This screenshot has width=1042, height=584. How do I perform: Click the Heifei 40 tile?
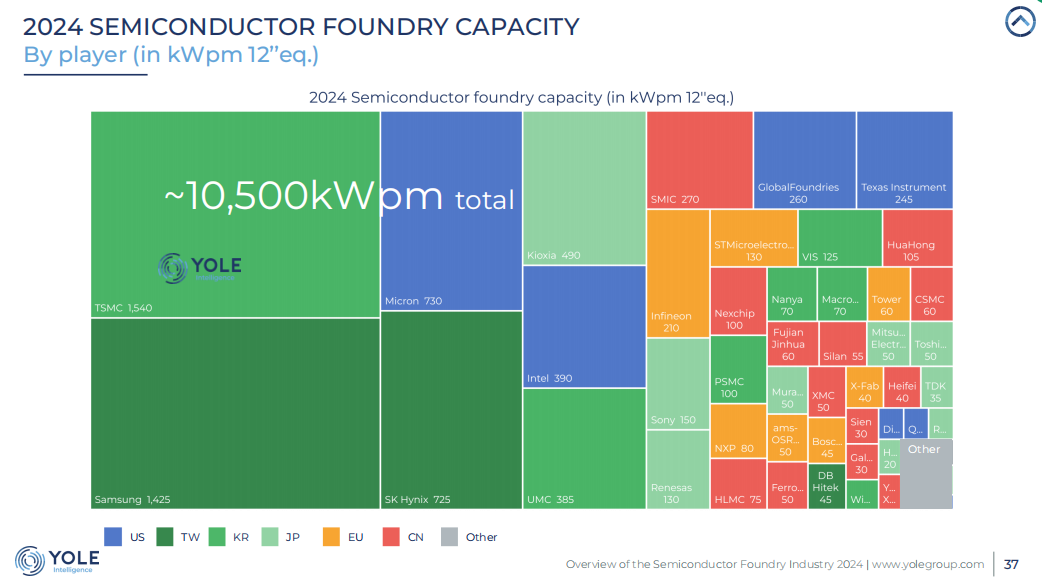(x=902, y=387)
